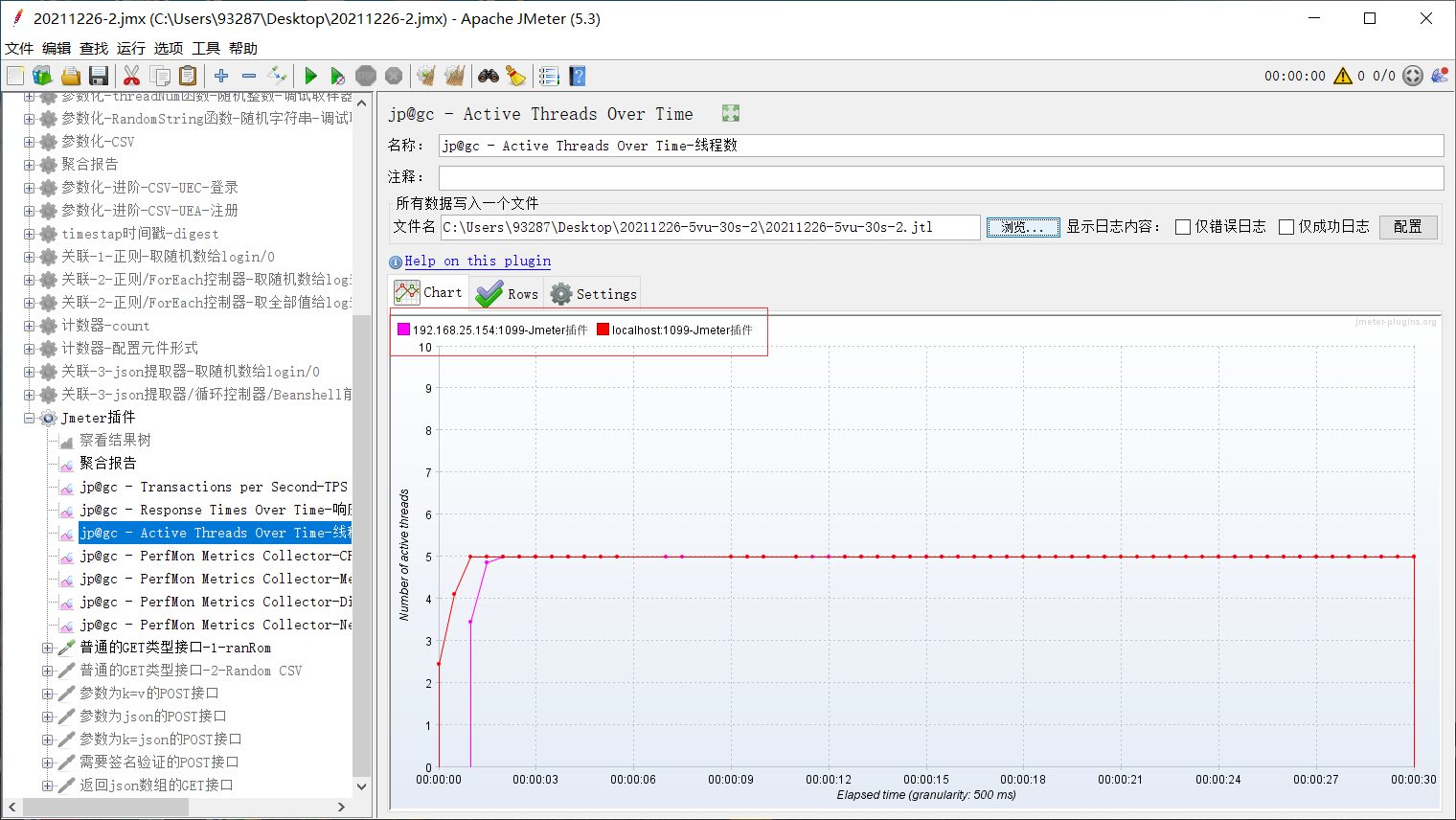The height and width of the screenshot is (820, 1456).
Task: Open search with binoculars icon
Action: 489,76
